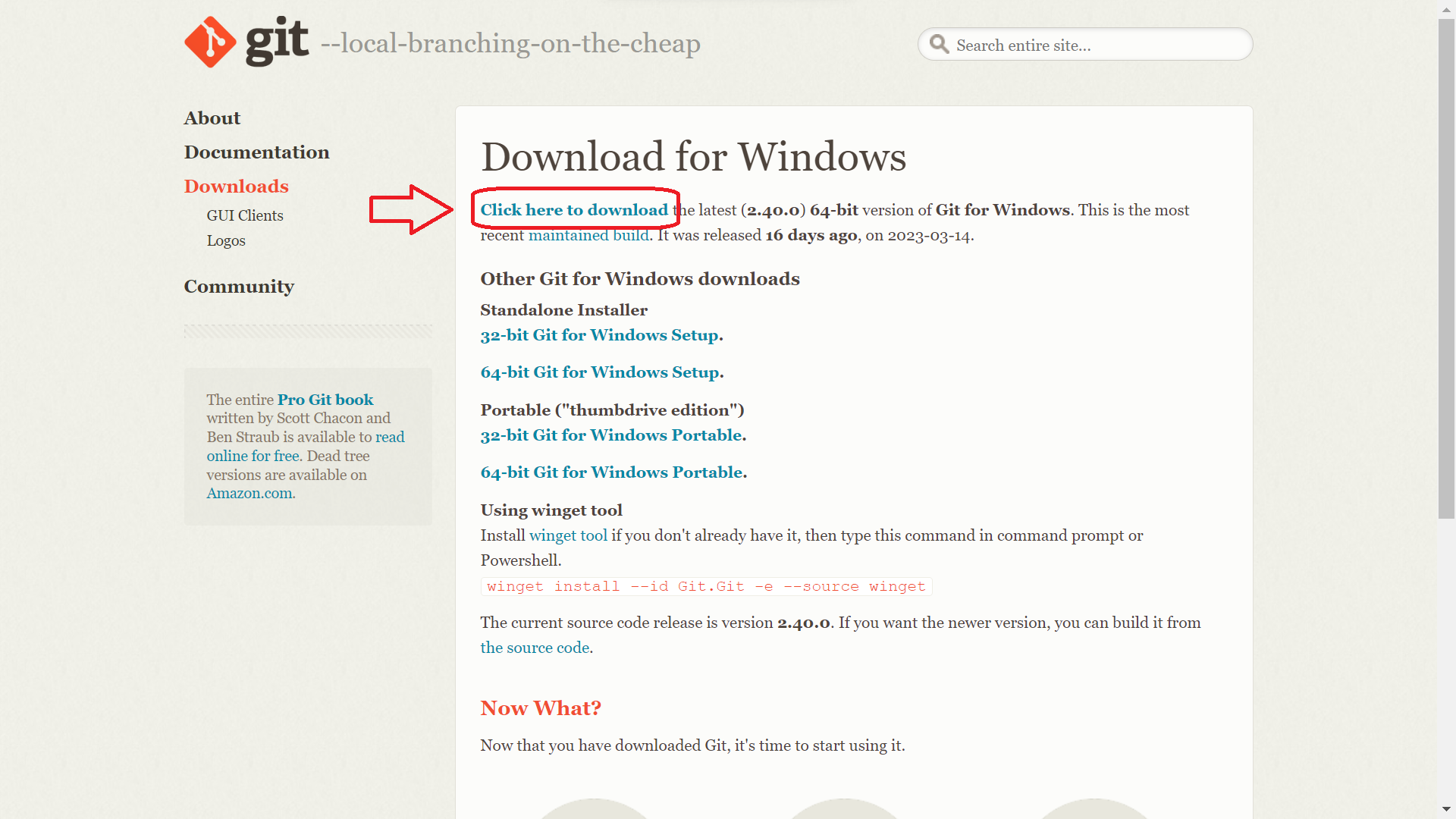Screen dimensions: 1456x819
Task: Open the About menu item
Action: [212, 118]
